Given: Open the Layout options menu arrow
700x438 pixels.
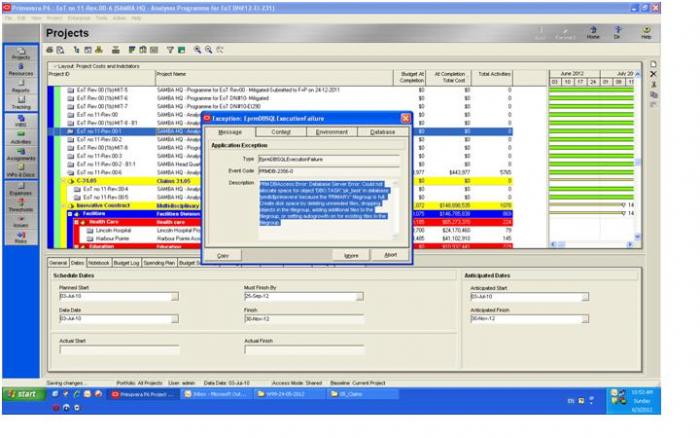Looking at the screenshot, I should click(x=55, y=66).
